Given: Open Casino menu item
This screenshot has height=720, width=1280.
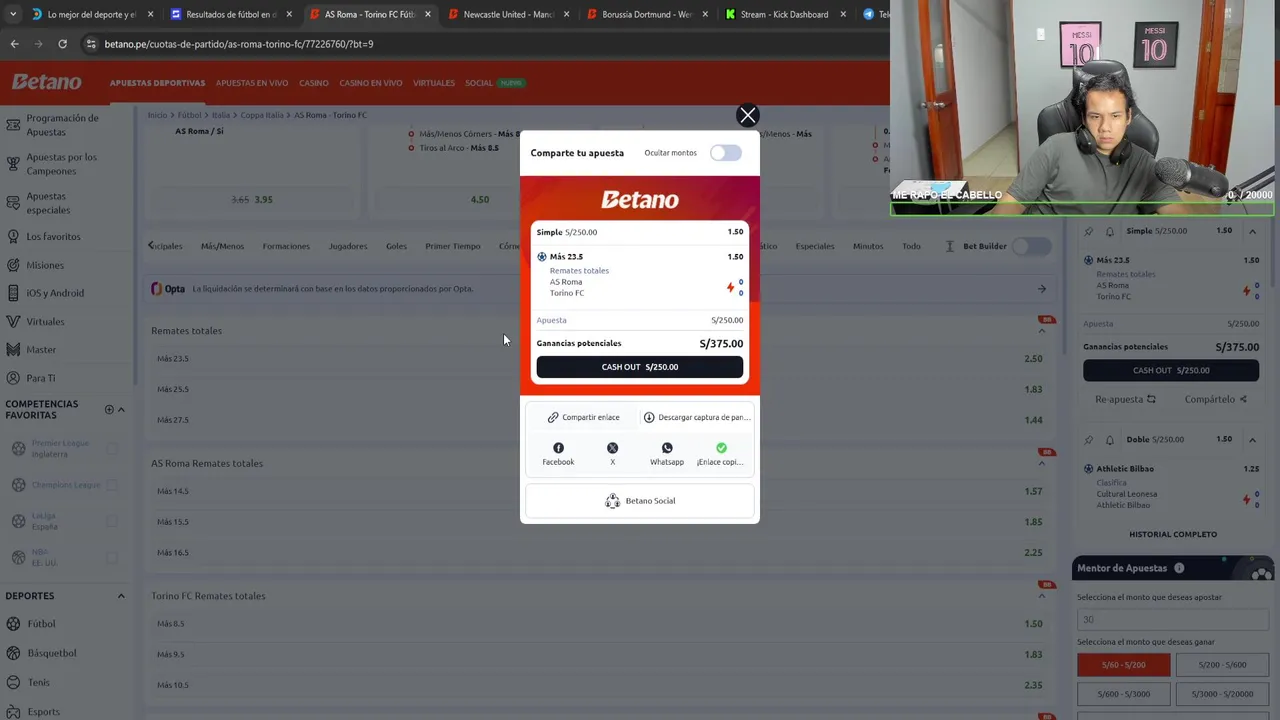Looking at the screenshot, I should pyautogui.click(x=314, y=83).
